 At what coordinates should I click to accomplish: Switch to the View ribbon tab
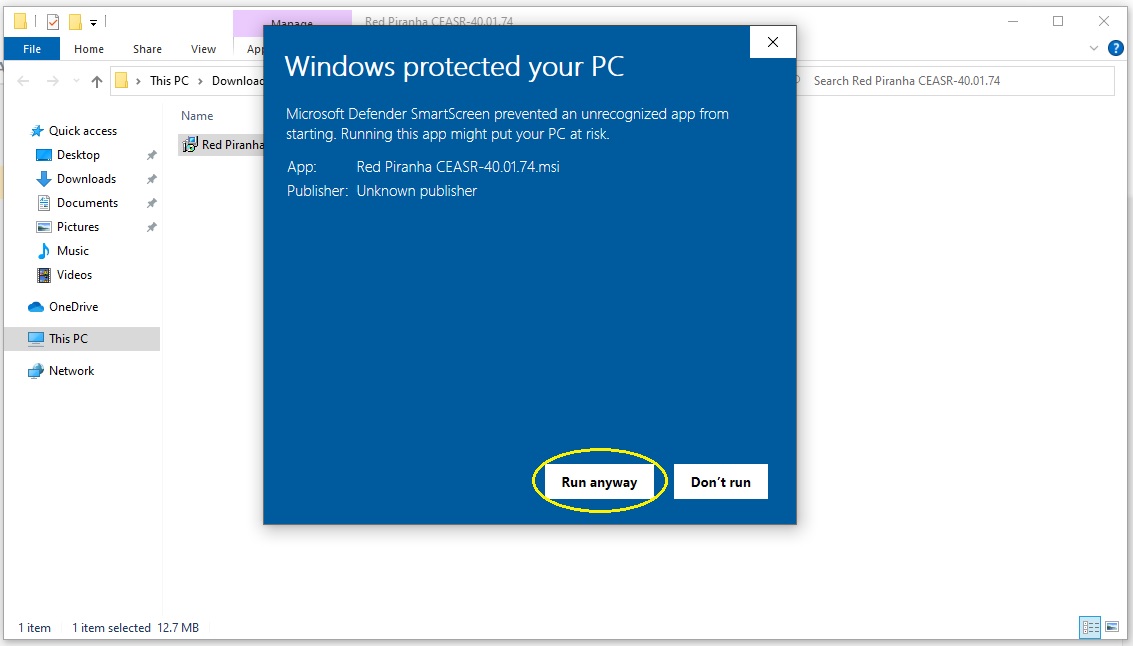click(203, 49)
